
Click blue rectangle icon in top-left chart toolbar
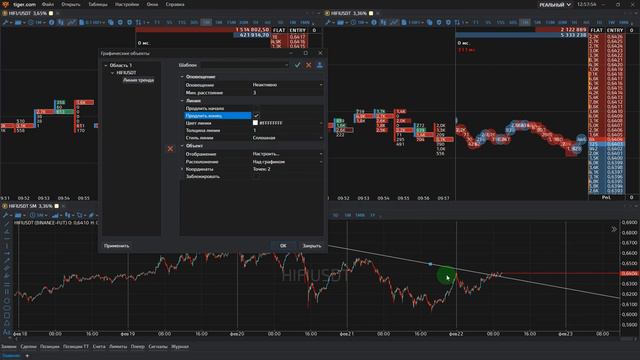pos(18,22)
